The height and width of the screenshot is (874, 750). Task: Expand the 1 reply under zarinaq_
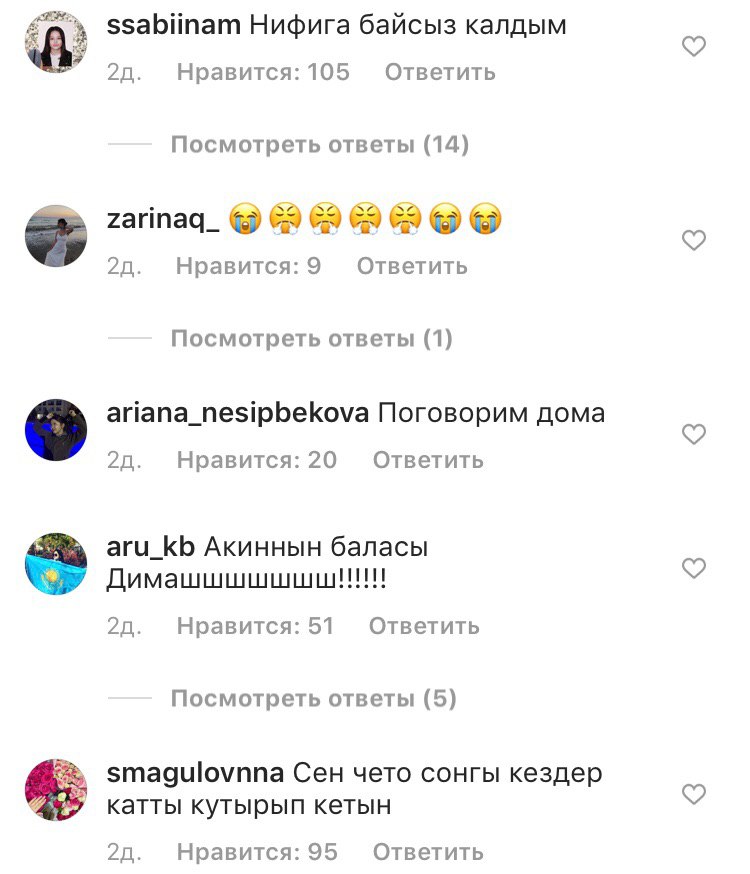(311, 338)
